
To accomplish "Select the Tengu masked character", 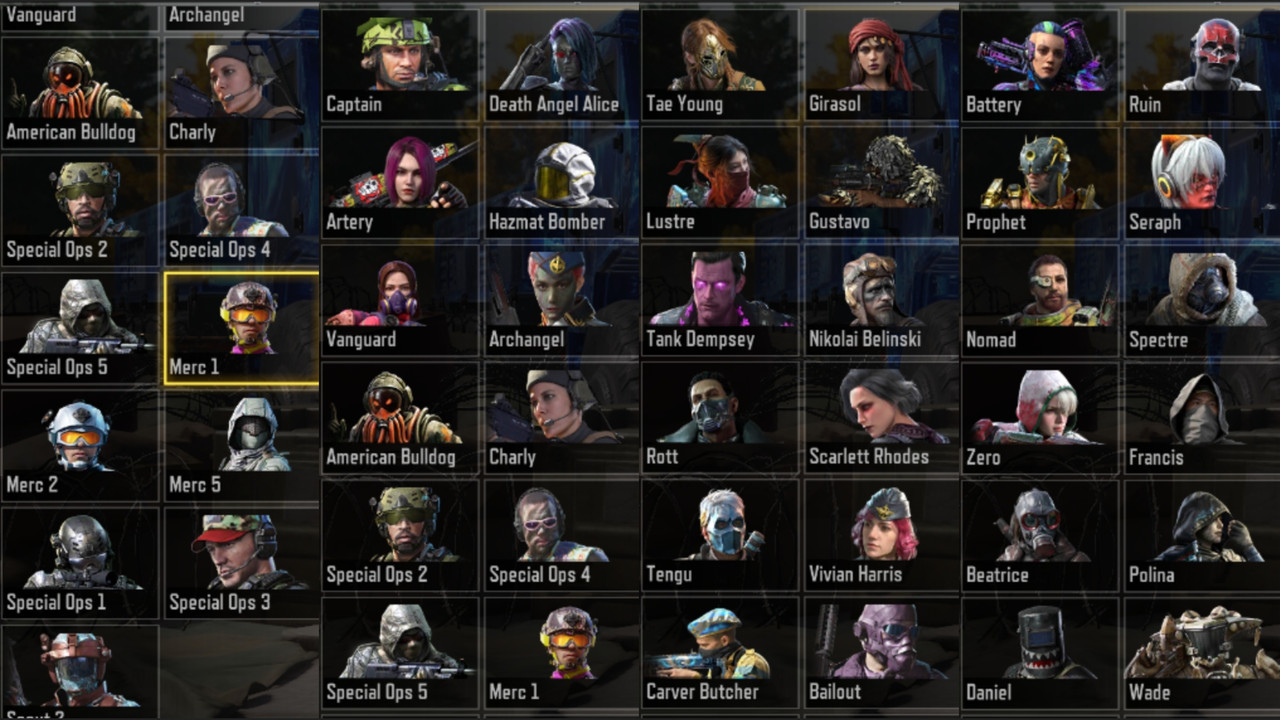I will coord(720,536).
